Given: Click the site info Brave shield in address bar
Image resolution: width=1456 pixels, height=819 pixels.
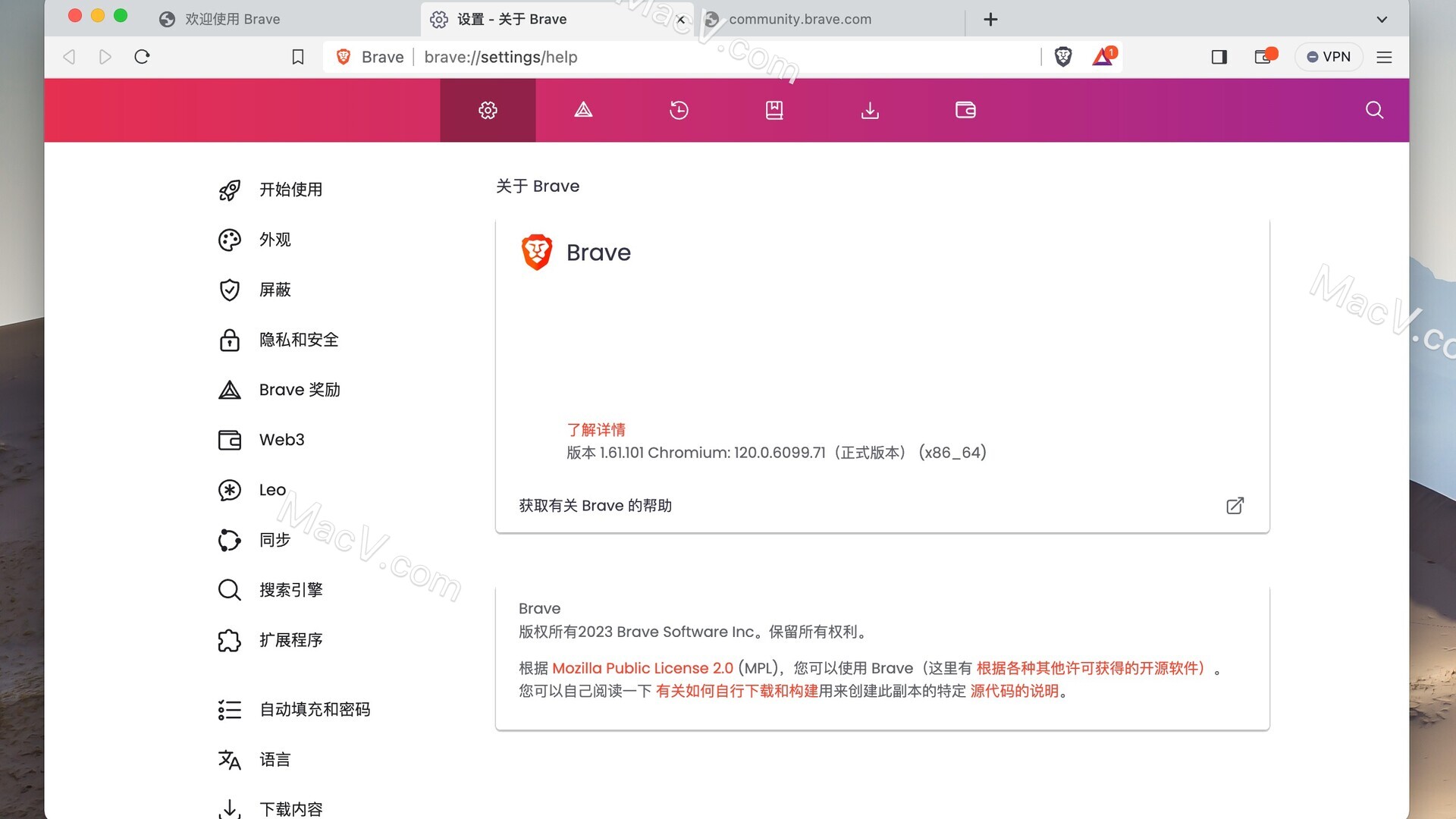Looking at the screenshot, I should coord(344,57).
